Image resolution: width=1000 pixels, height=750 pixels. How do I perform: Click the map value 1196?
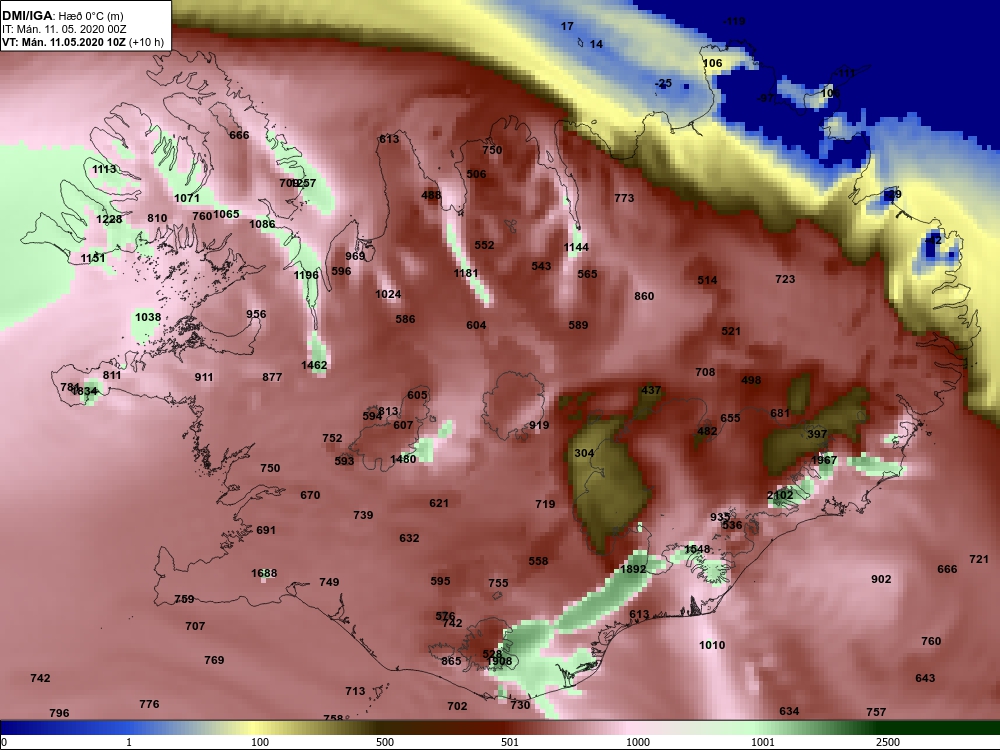point(306,276)
